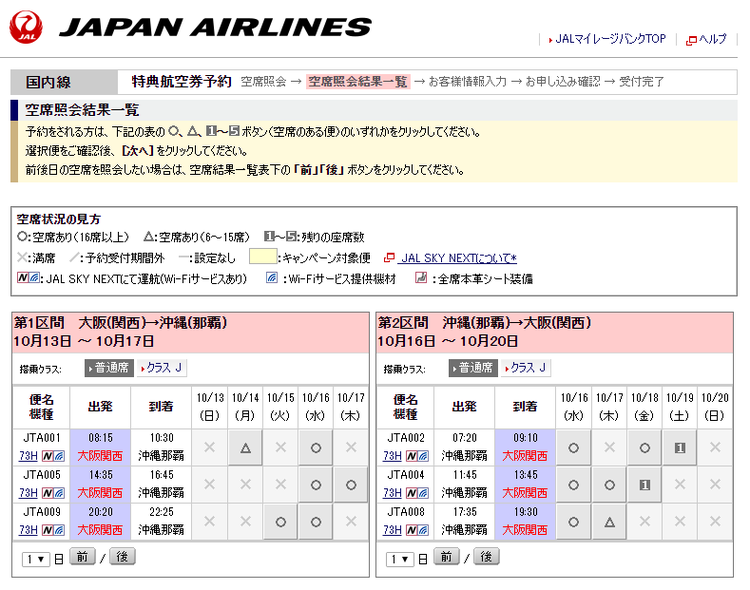This screenshot has height=590, width=750.
Task: Select JTA004 circle availability on 10/17
Action: (609, 485)
